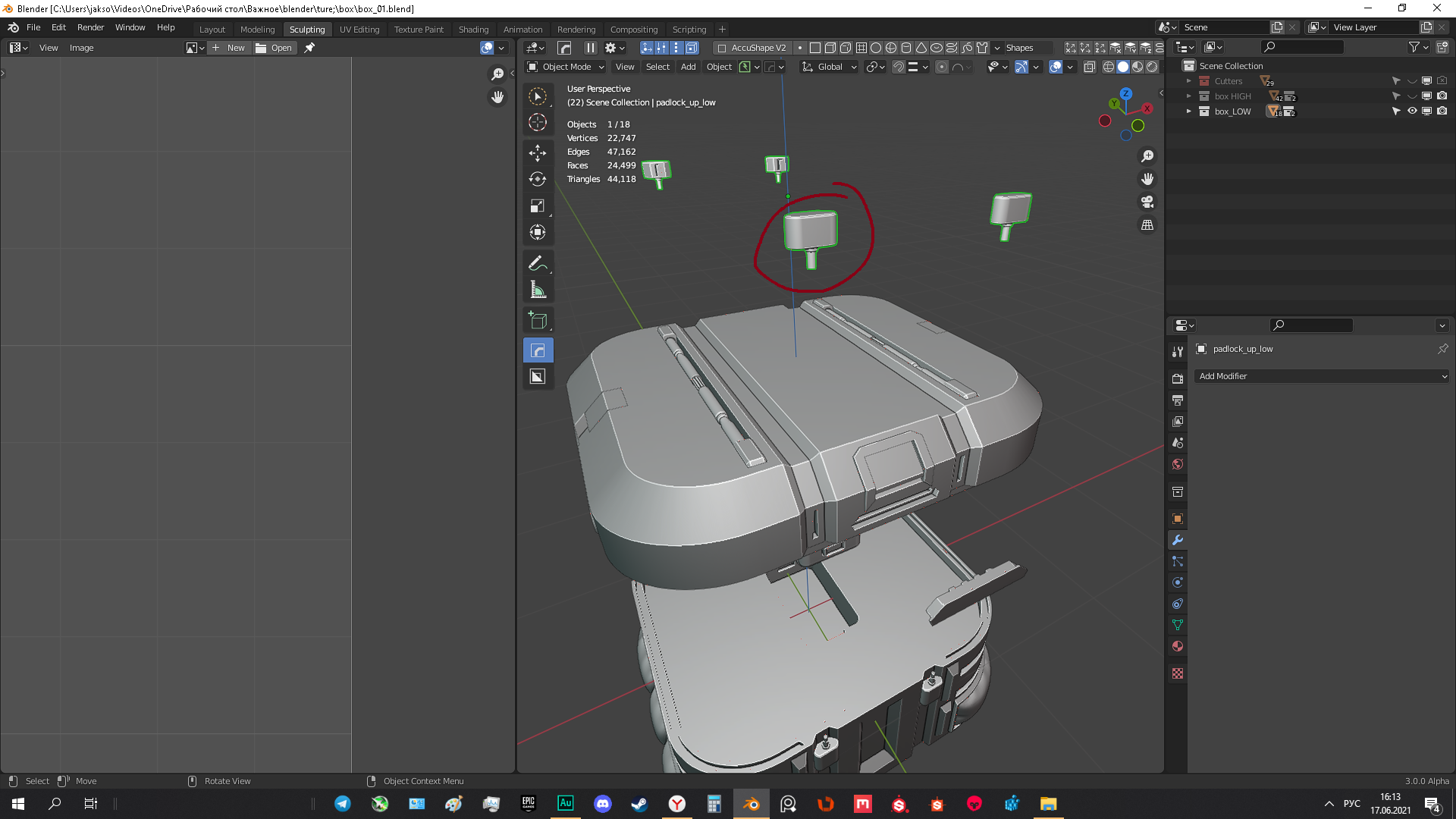Select the 3D Cursor tool
The image size is (1456, 819).
click(538, 122)
